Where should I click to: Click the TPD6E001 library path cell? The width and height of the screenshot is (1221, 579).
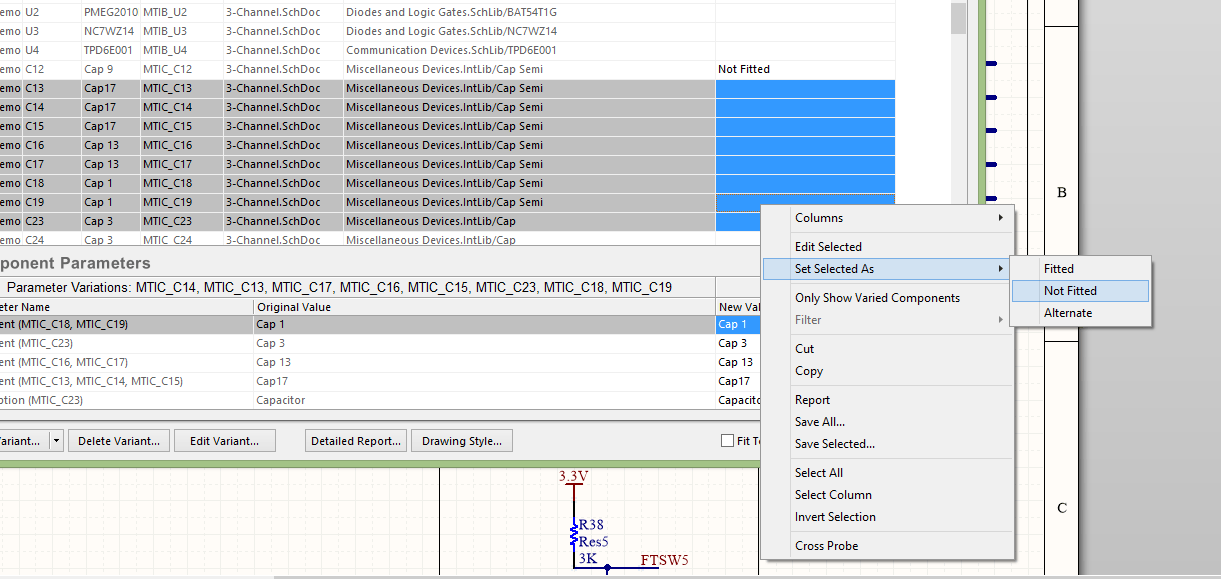coord(529,51)
